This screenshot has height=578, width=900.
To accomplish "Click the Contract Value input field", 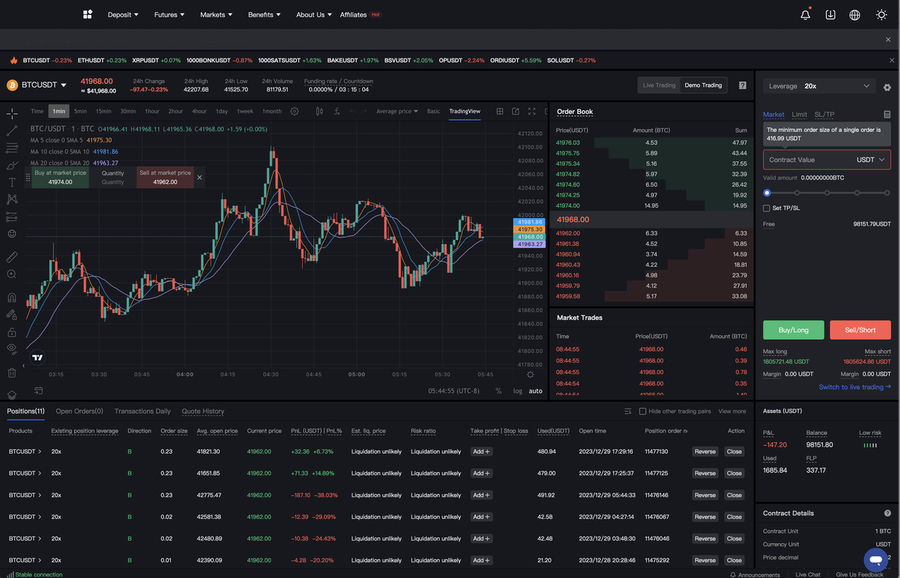I will pos(810,160).
